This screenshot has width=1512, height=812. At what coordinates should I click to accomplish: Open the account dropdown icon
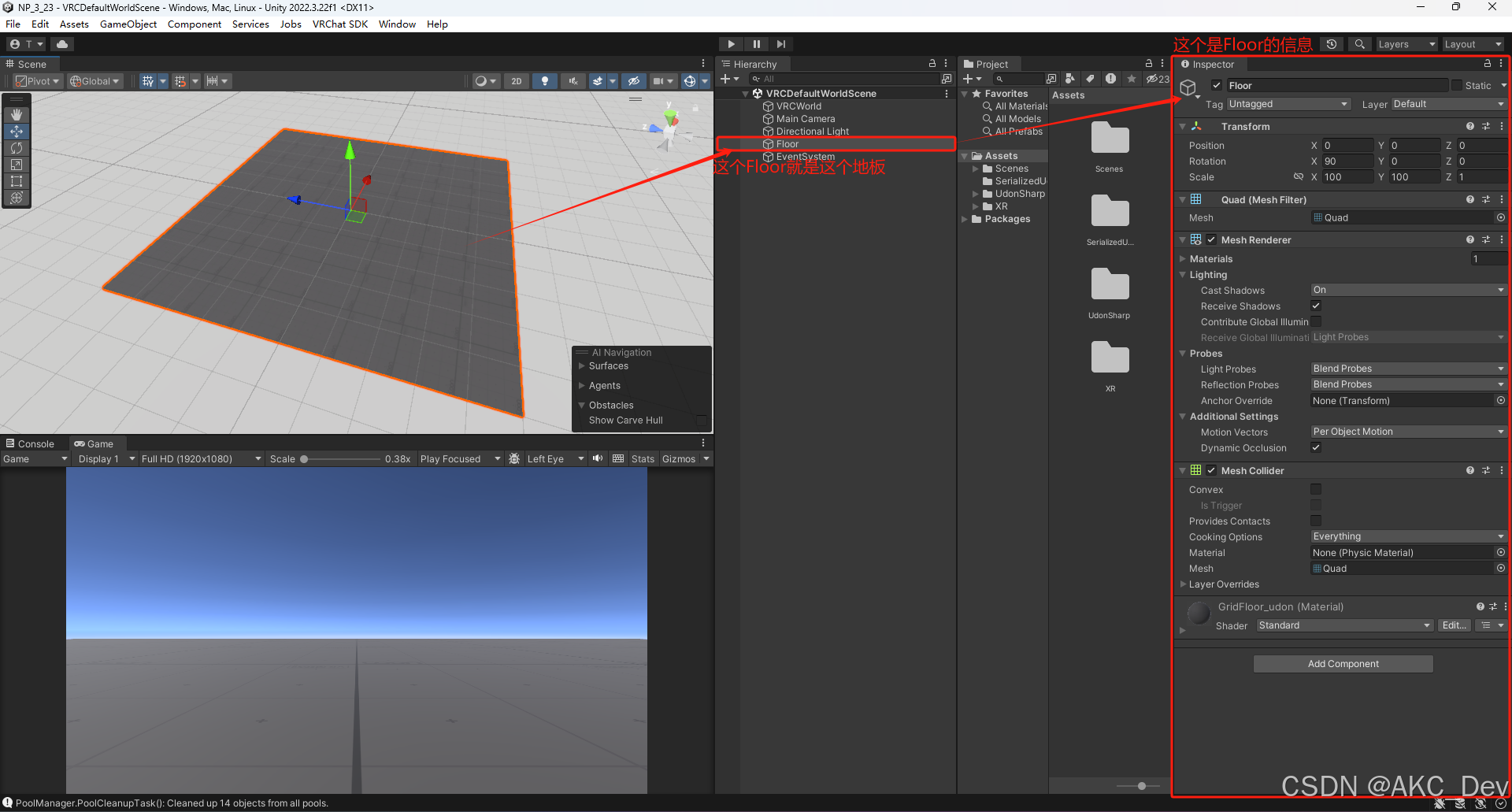(26, 44)
